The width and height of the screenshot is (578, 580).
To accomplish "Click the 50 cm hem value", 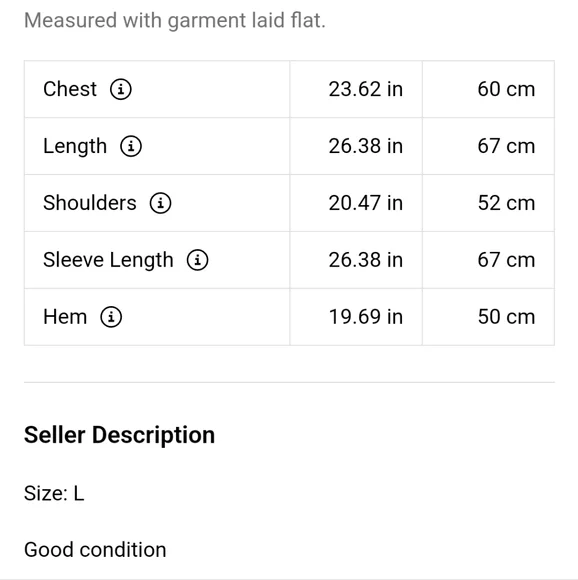I will click(x=506, y=317).
